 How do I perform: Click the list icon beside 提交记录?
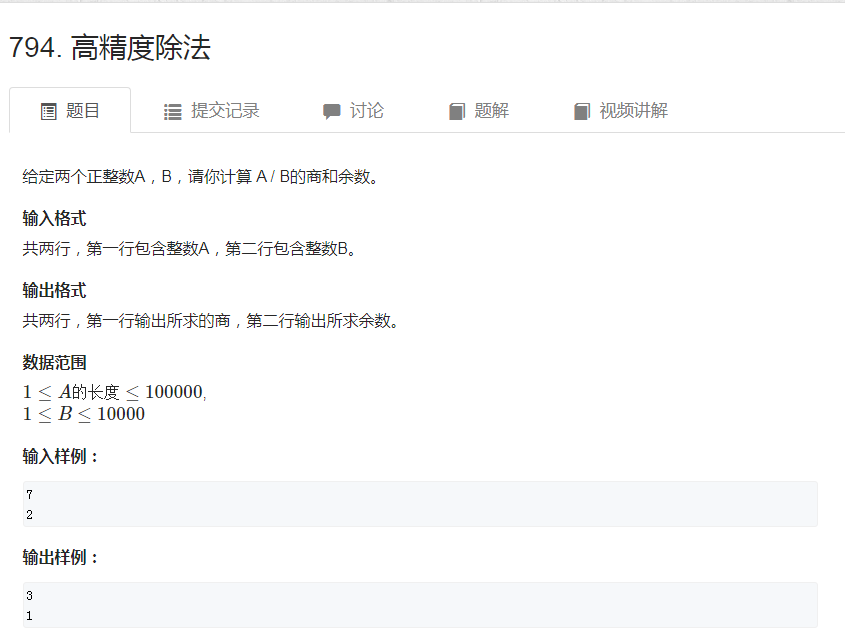(172, 111)
